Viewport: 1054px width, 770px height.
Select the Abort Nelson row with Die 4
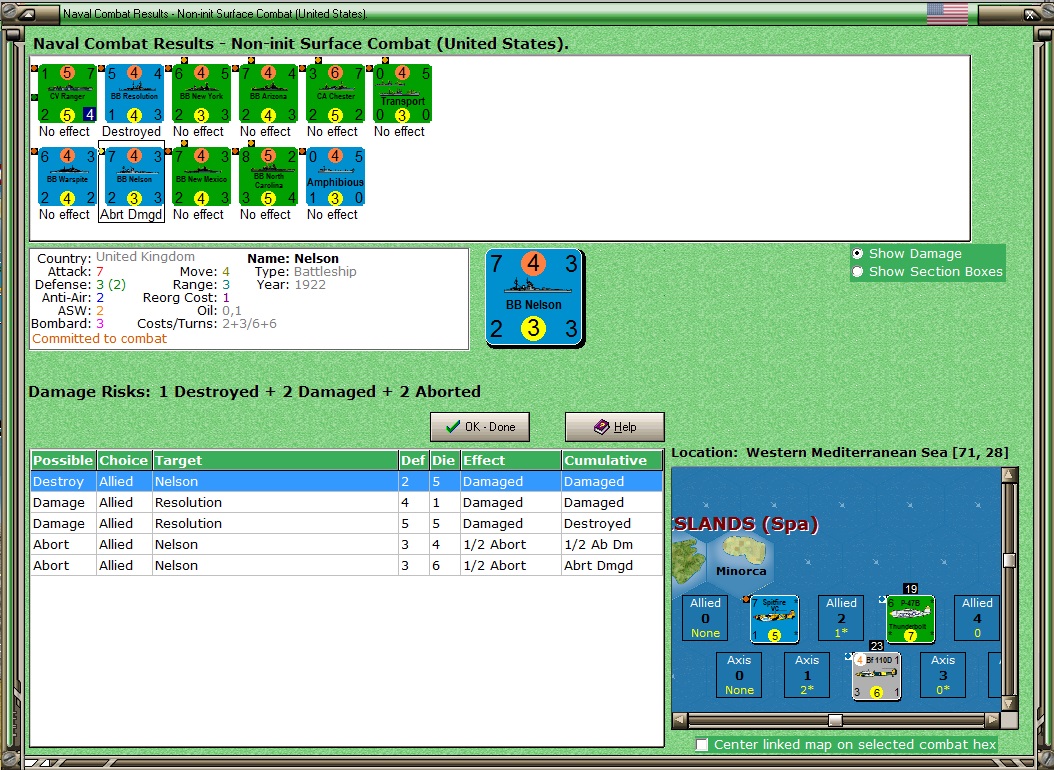point(346,544)
